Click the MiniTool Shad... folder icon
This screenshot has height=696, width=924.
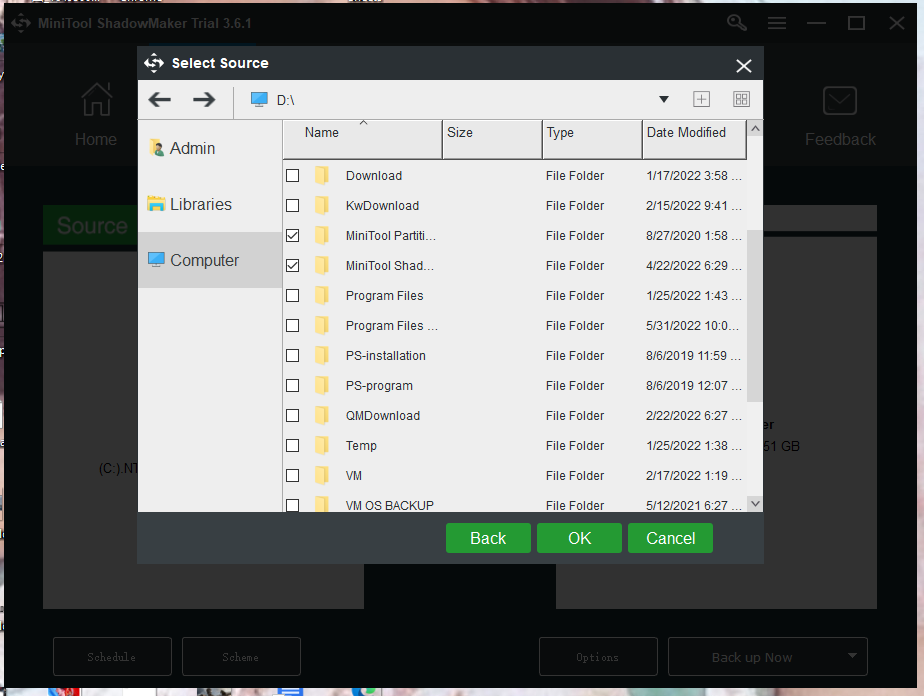click(321, 266)
